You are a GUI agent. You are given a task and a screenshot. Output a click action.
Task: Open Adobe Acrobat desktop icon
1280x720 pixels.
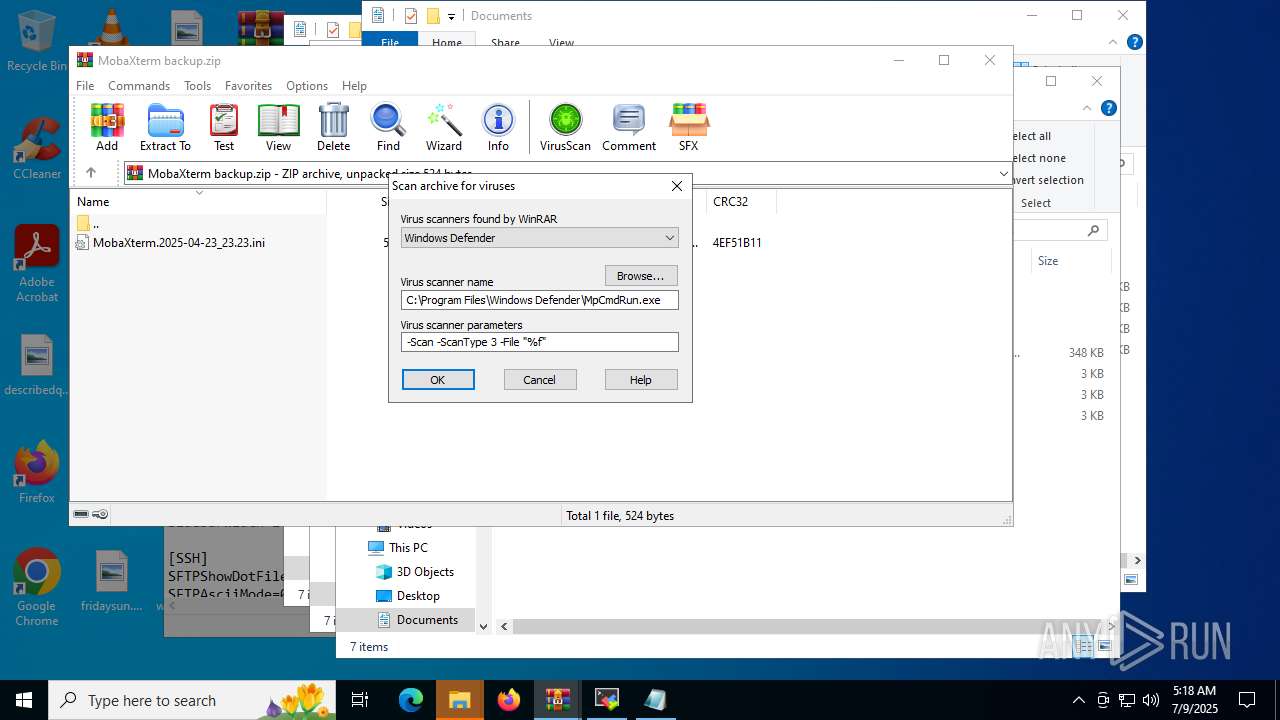pos(37,264)
